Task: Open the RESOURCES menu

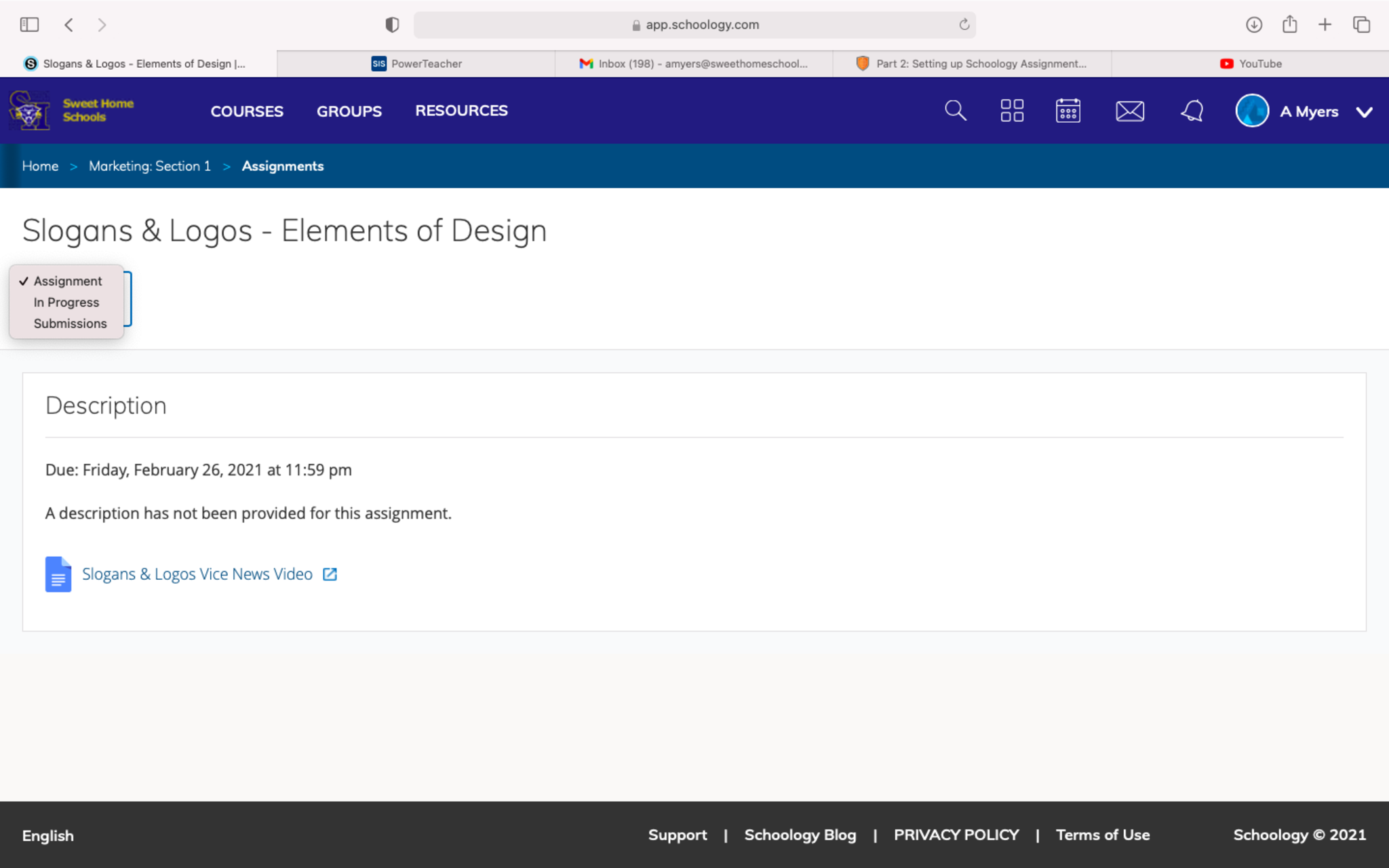Action: click(461, 111)
